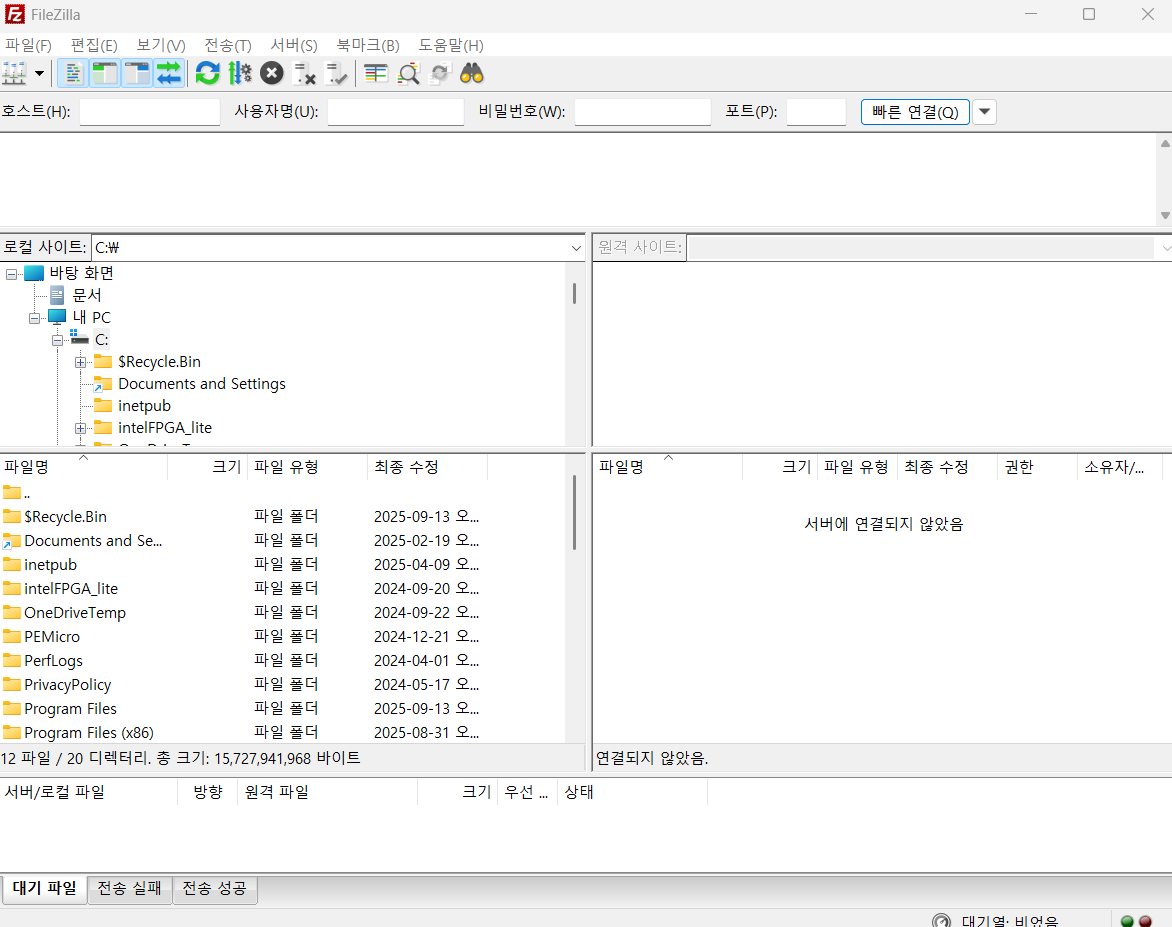The height and width of the screenshot is (927, 1172).
Task: Open Quickconnect history dropdown arrow
Action: 984,112
